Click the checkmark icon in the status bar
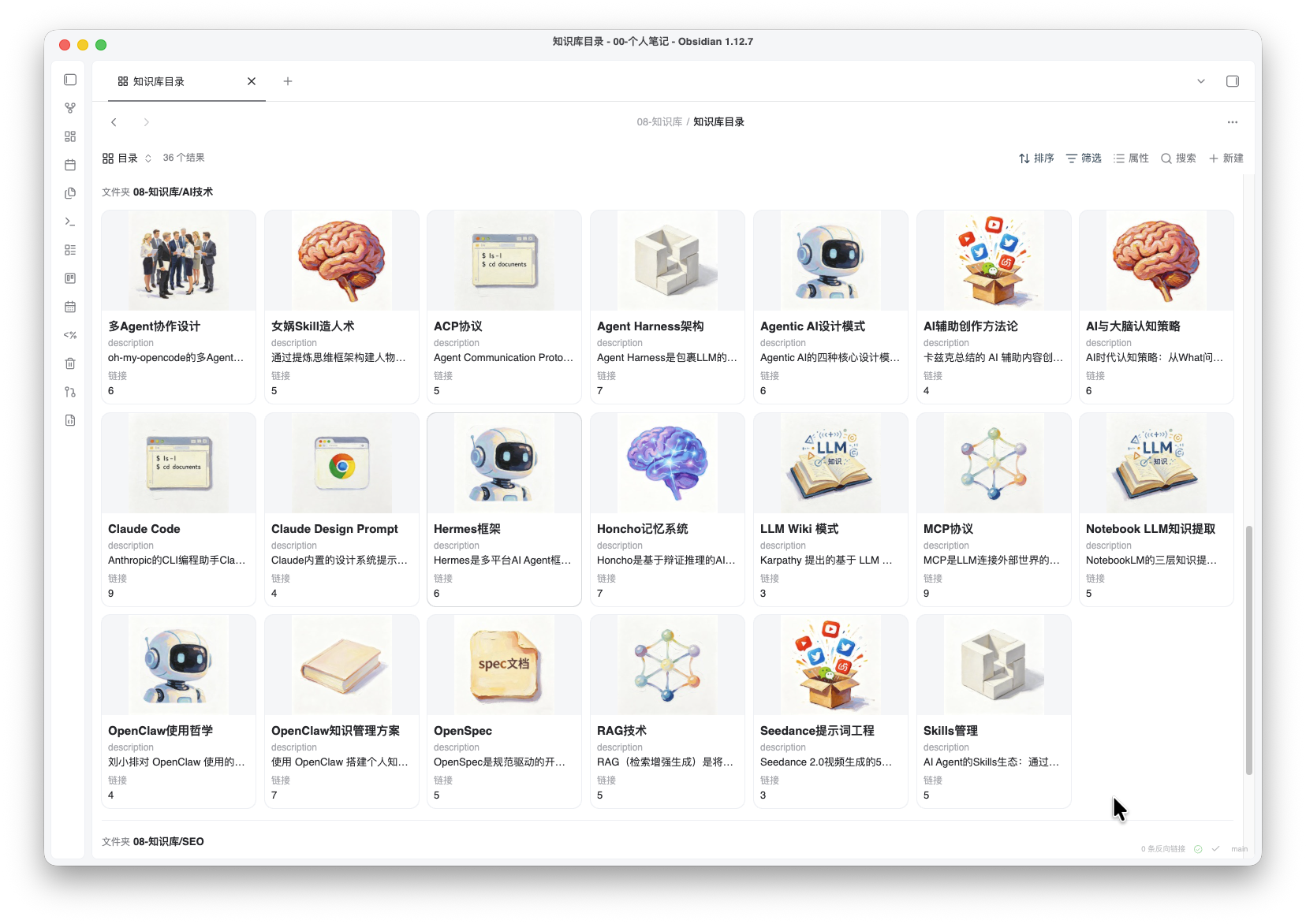Screen dimensions: 1306x924 (1215, 849)
